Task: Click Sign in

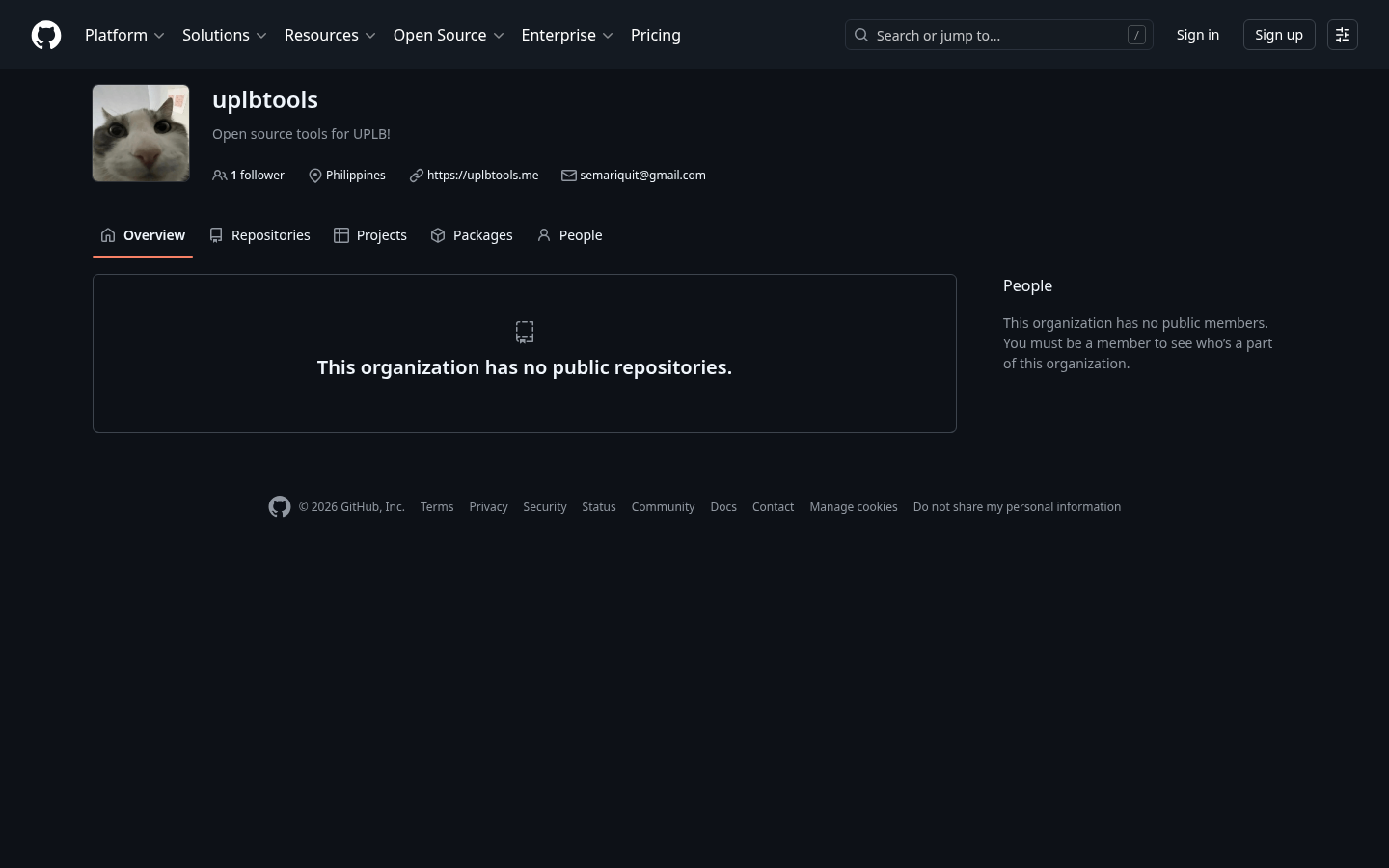Action: click(1198, 35)
